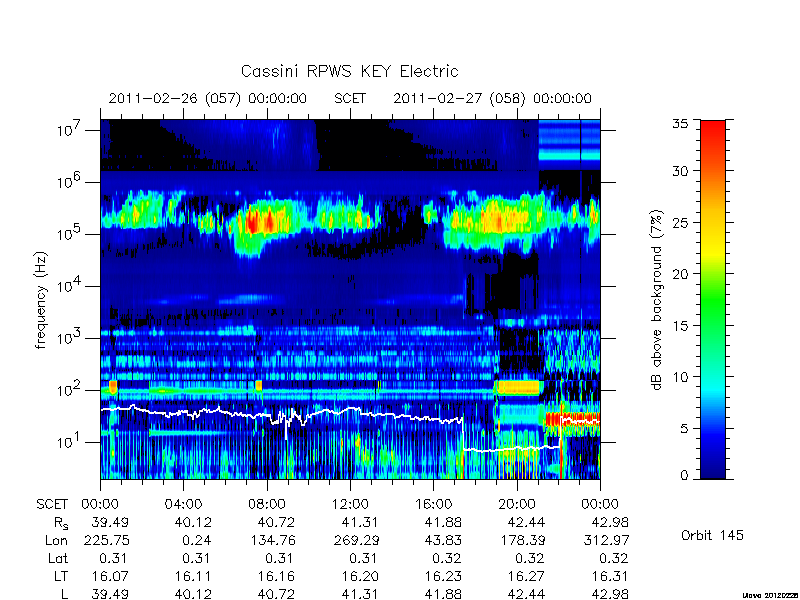The height and width of the screenshot is (600, 800).
Task: Click the Rs value '42.98'
Action: pyautogui.click(x=610, y=522)
